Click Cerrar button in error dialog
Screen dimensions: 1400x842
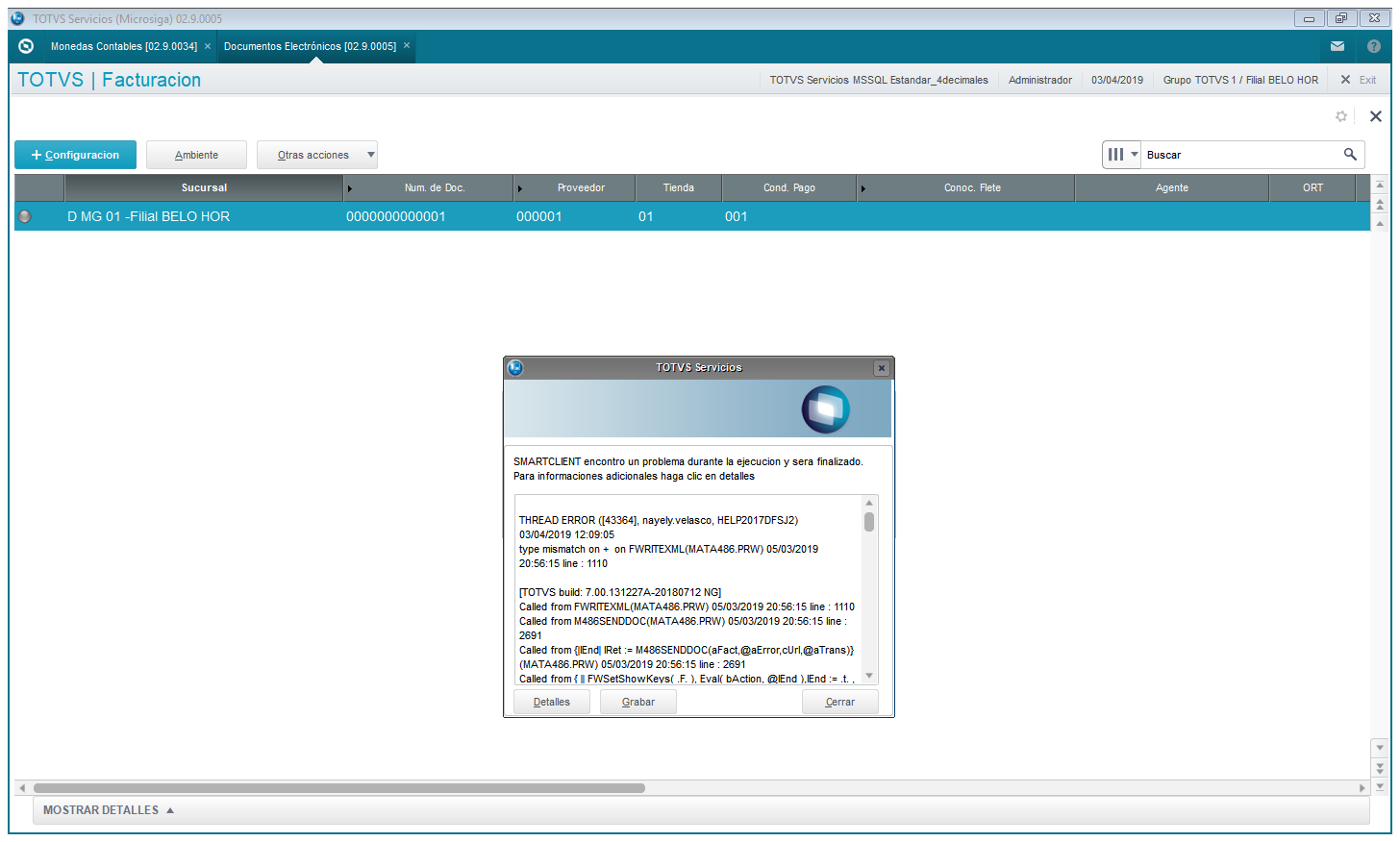pyautogui.click(x=840, y=702)
